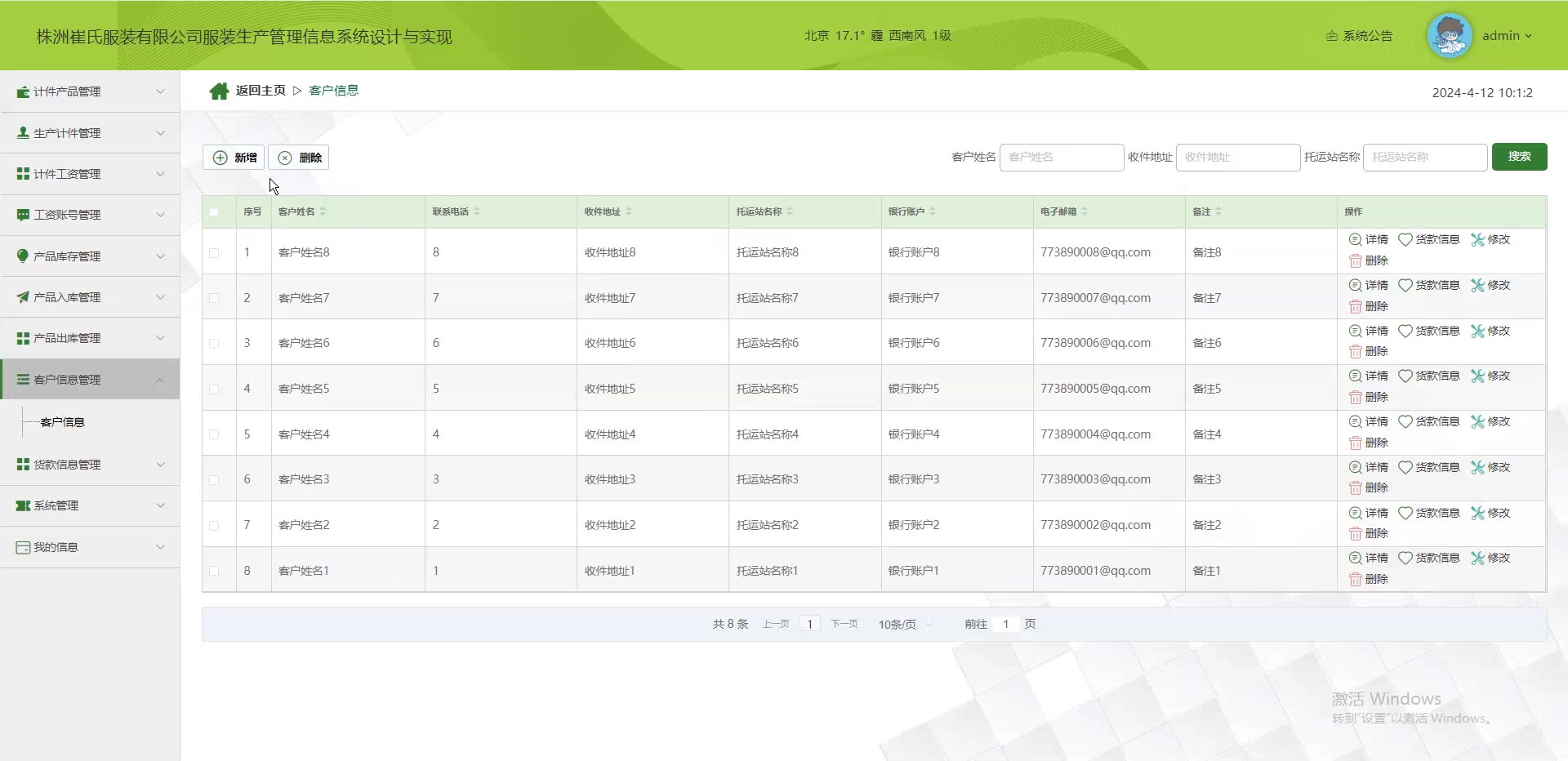Open 产品出库管理 sidebar menu

[90, 338]
